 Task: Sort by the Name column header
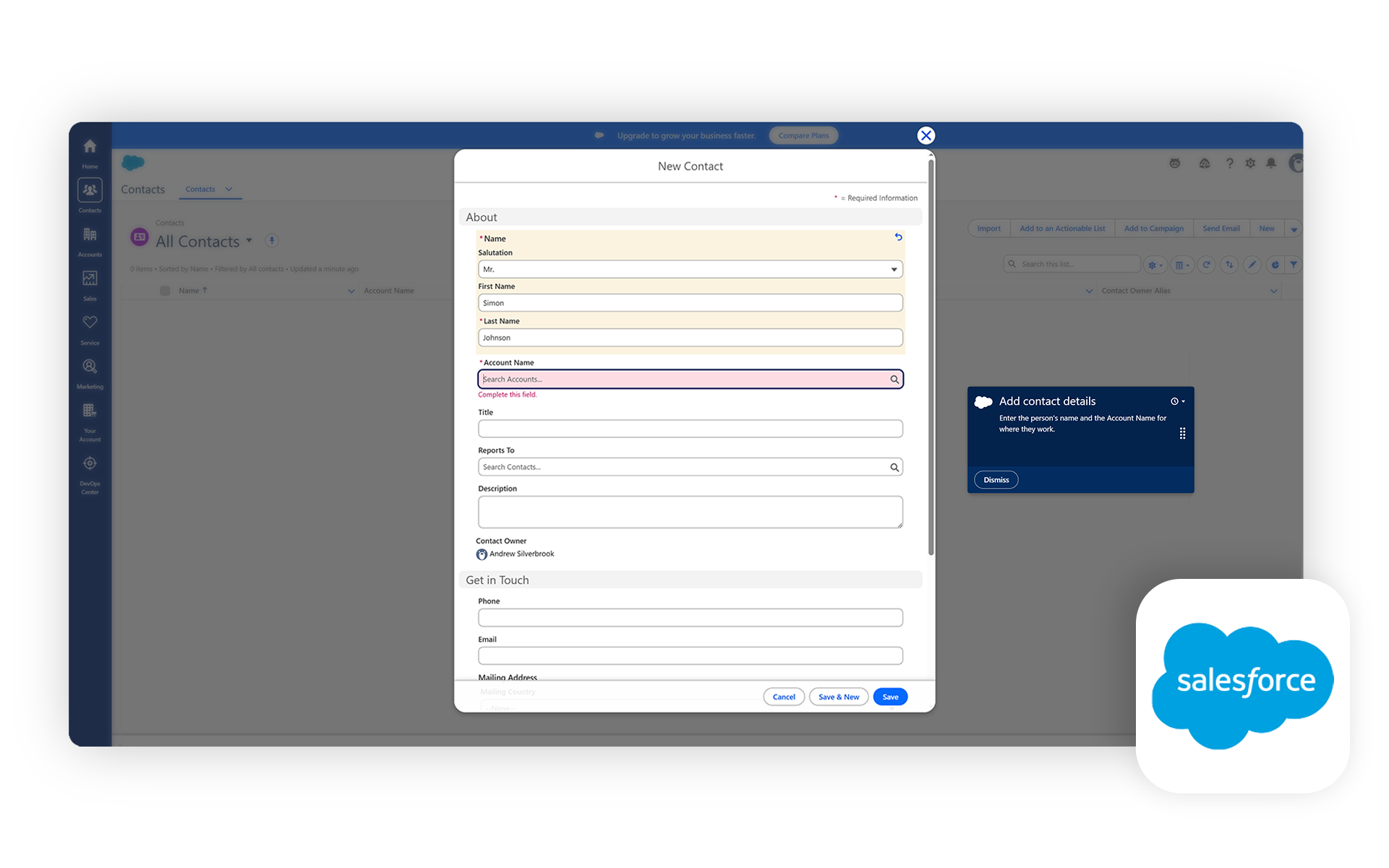[192, 291]
